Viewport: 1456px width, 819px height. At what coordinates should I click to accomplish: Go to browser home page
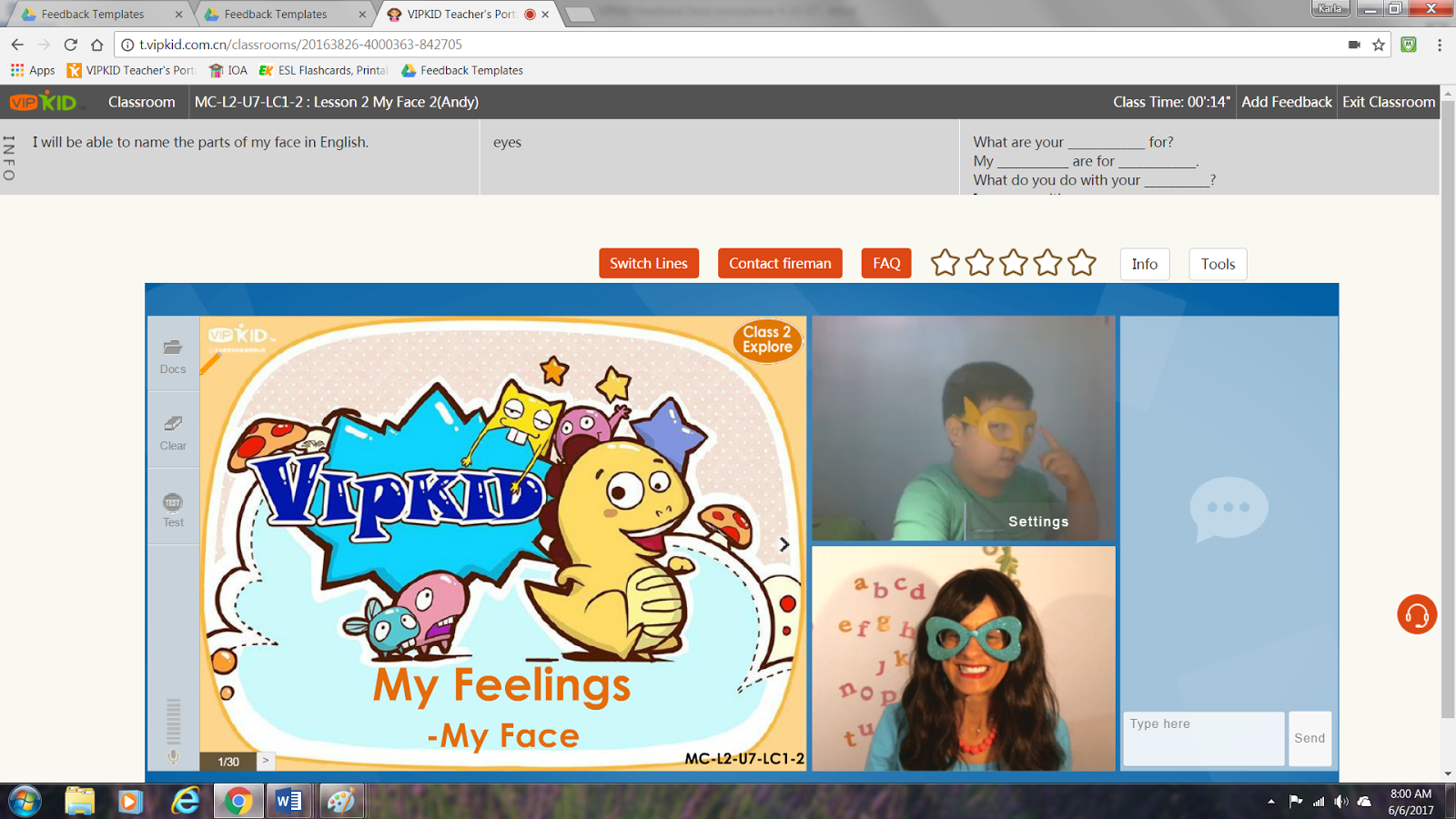coord(96,44)
